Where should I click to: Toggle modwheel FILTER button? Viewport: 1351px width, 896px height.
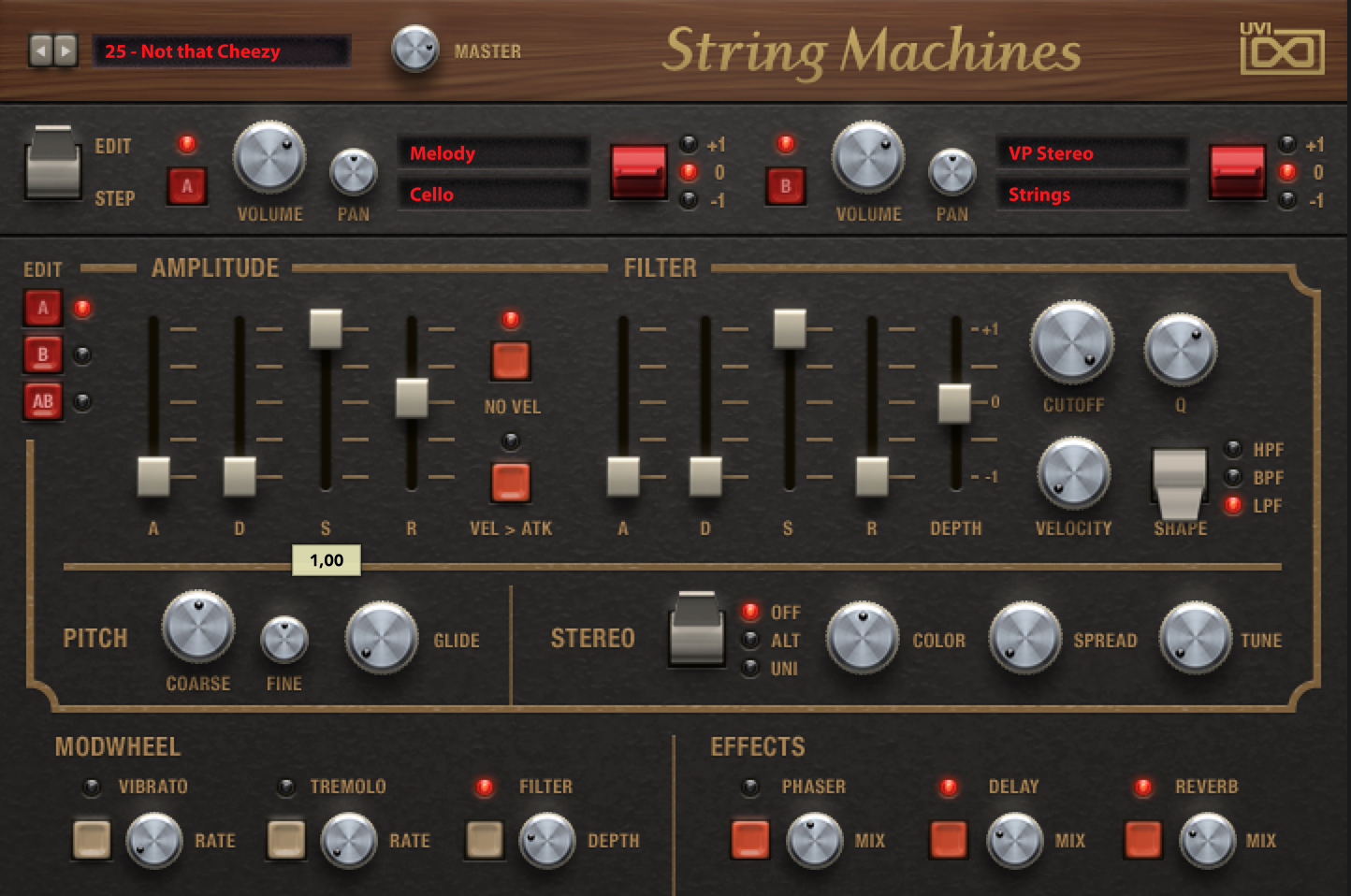[x=485, y=839]
